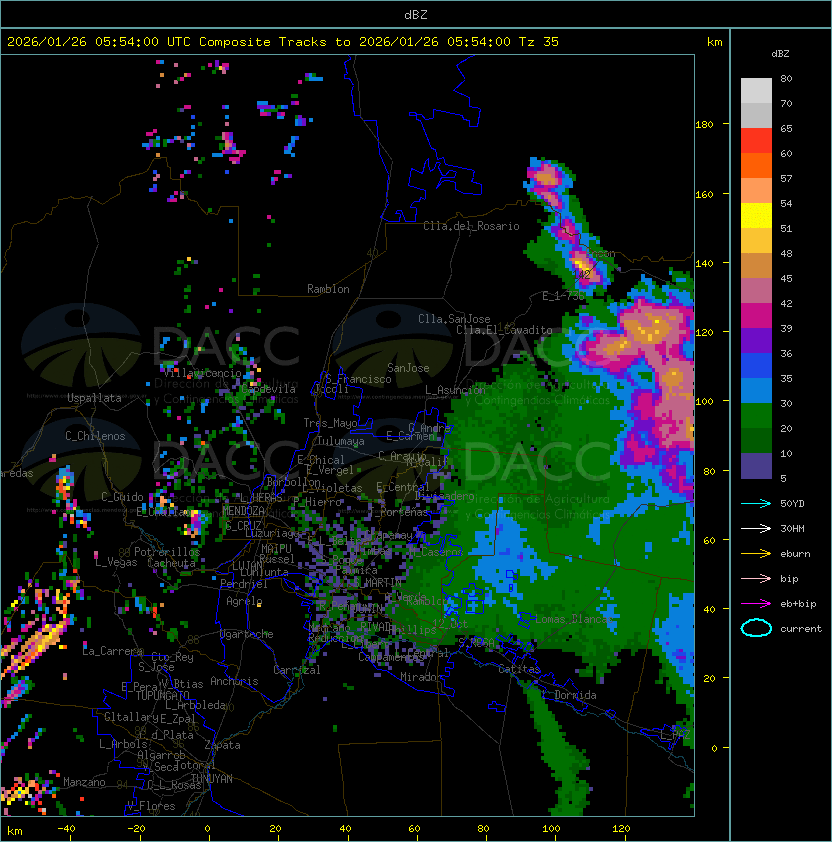Click the 'Manzano' map label
Image resolution: width=832 pixels, height=842 pixels.
pos(84,782)
